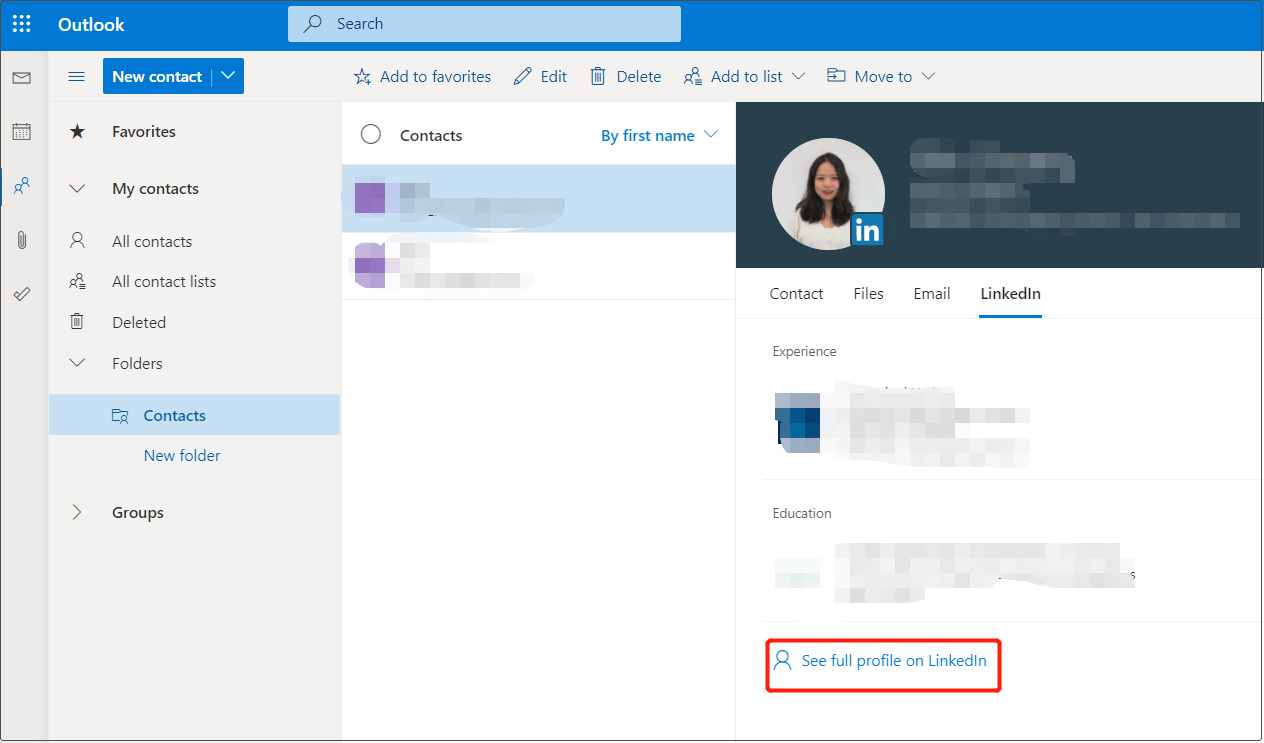Select the People icon in the left rail
Viewport: 1264px width, 743px height.
point(21,185)
